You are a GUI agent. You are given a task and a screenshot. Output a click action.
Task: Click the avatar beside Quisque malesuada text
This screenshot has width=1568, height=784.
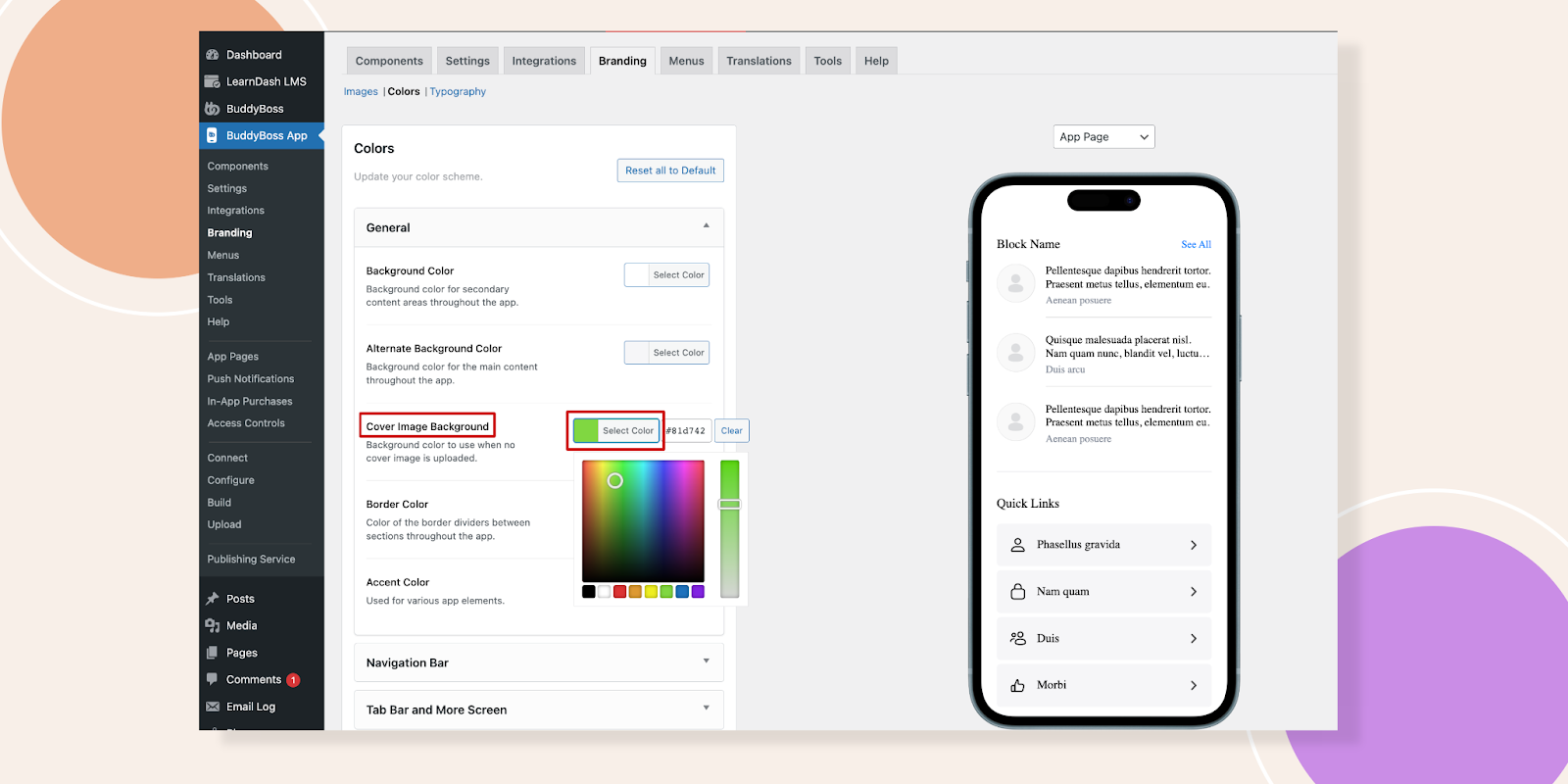click(1016, 352)
